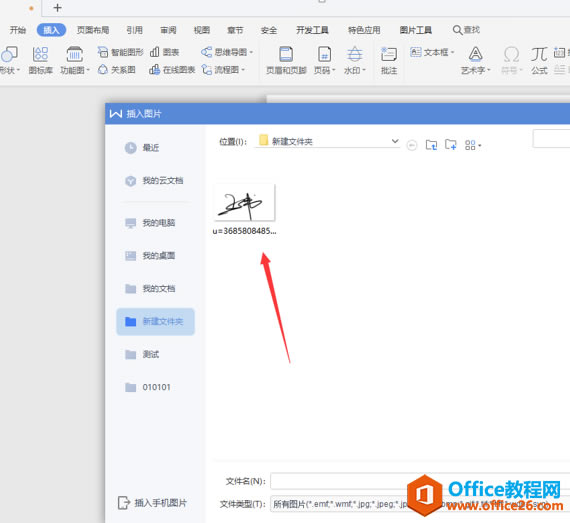The height and width of the screenshot is (523, 570).
Task: Insert a comment (批注)
Action: coord(389,60)
